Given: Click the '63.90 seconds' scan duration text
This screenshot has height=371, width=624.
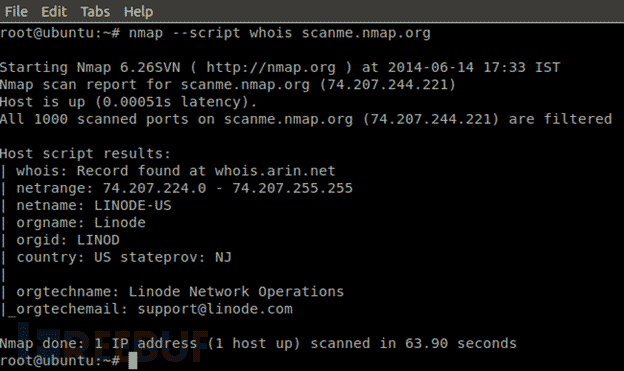Looking at the screenshot, I should (x=461, y=344).
